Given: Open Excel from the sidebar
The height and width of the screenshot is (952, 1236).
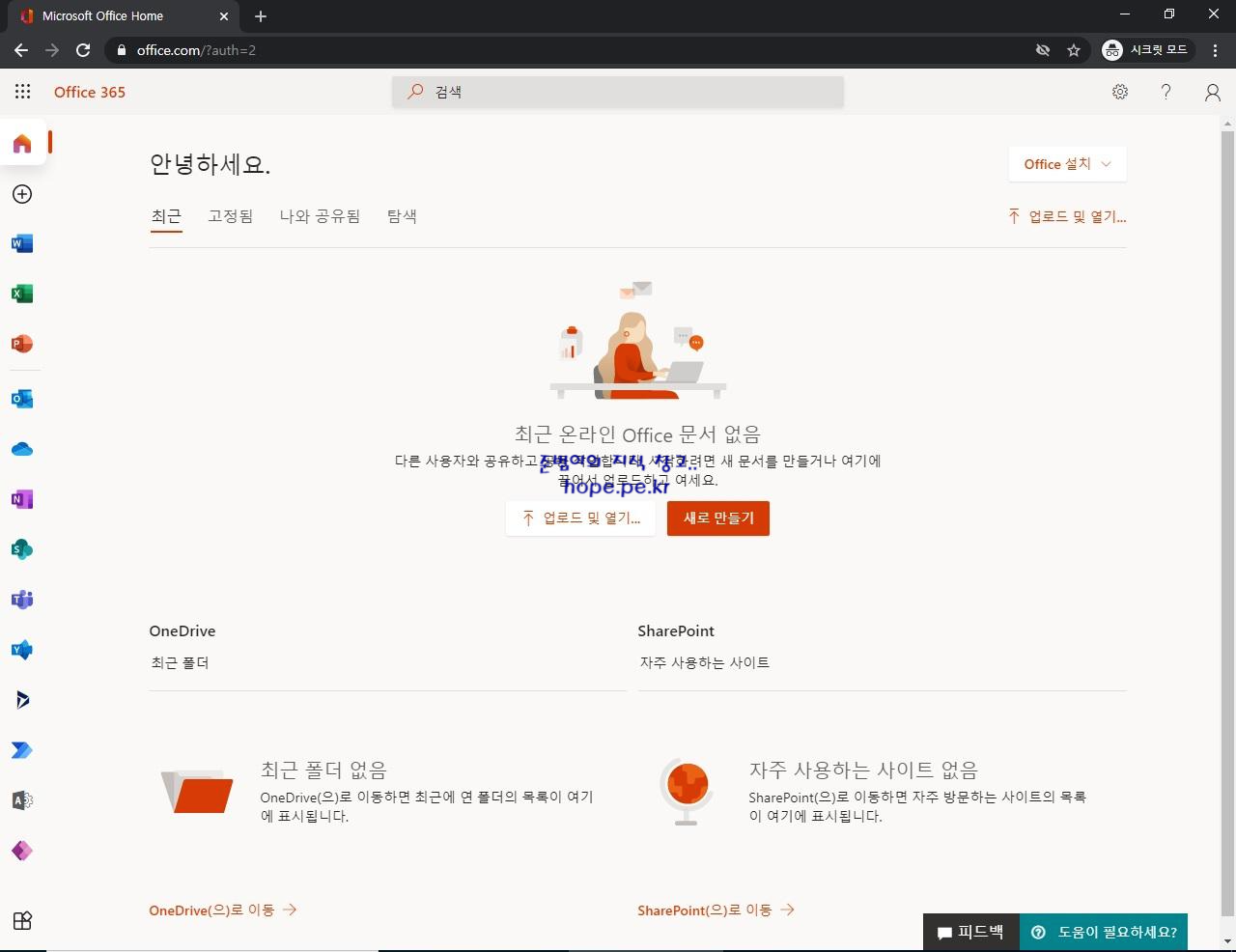Looking at the screenshot, I should [x=22, y=294].
